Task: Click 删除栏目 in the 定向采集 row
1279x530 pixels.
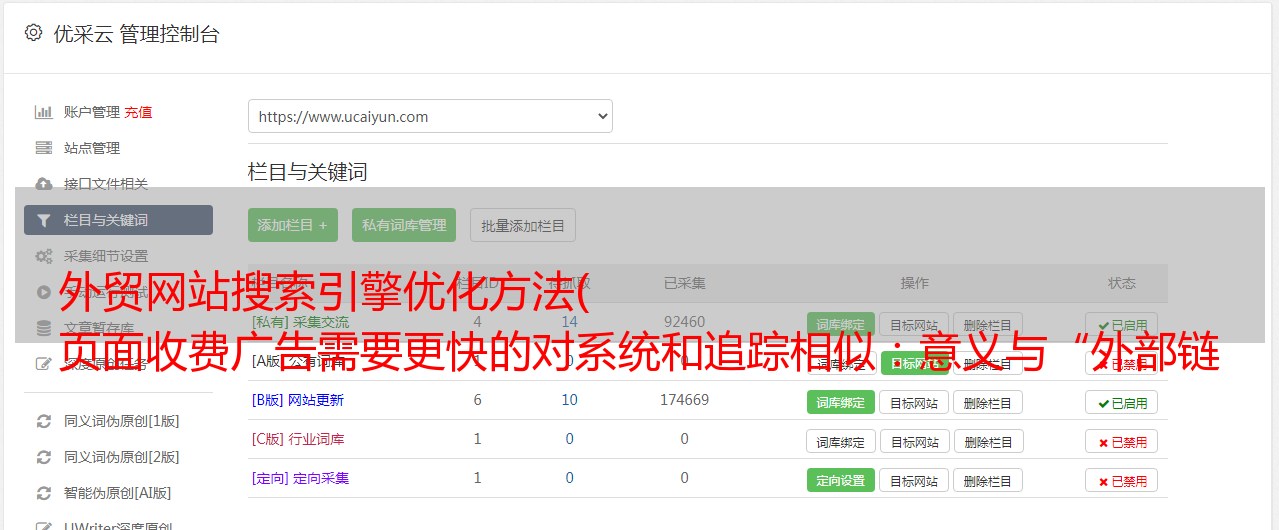Action: tap(988, 480)
